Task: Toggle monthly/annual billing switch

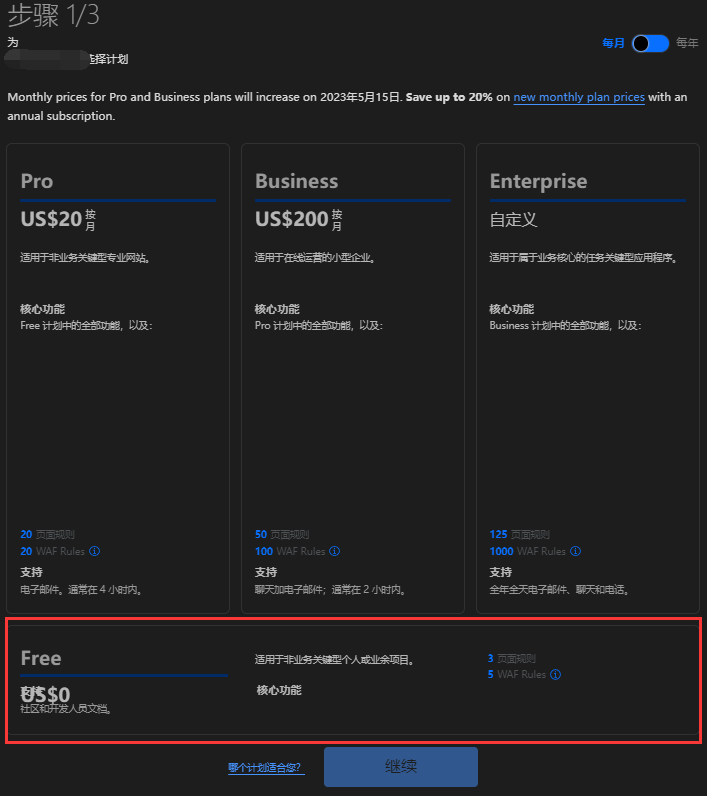Action: 650,43
